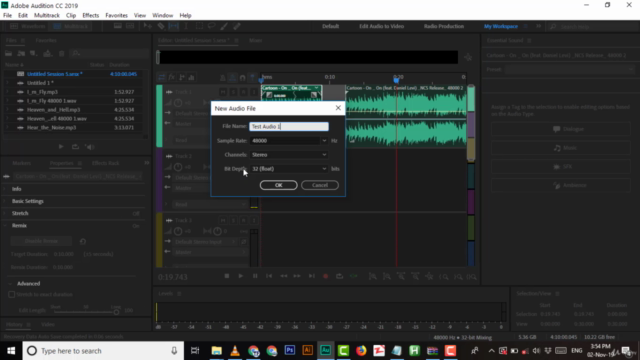This screenshot has height=360, width=640.
Task: Select the Move tool in the toolbar
Action: click(148, 26)
